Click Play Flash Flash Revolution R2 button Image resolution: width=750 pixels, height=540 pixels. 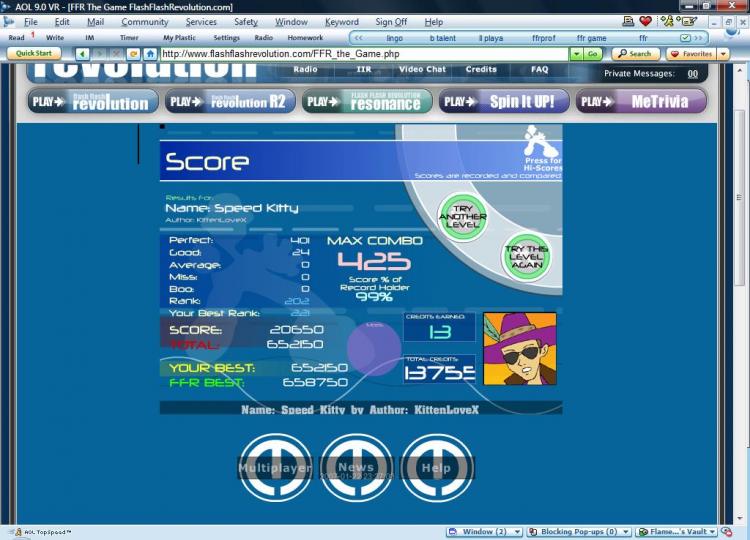pyautogui.click(x=230, y=101)
